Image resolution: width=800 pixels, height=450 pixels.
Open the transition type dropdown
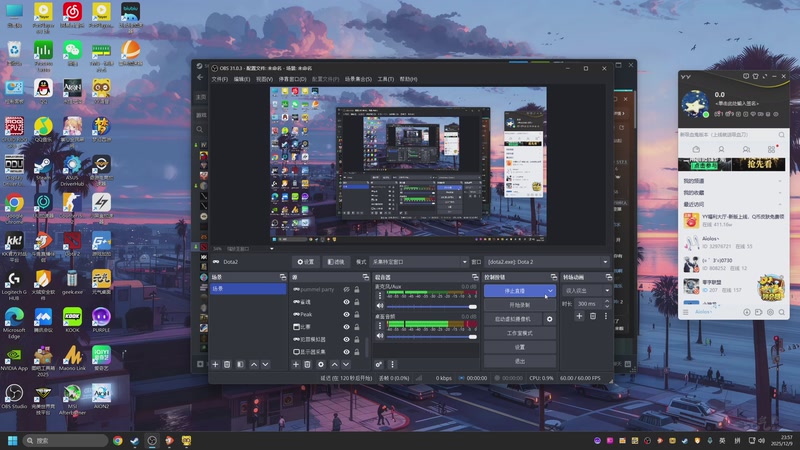[586, 290]
